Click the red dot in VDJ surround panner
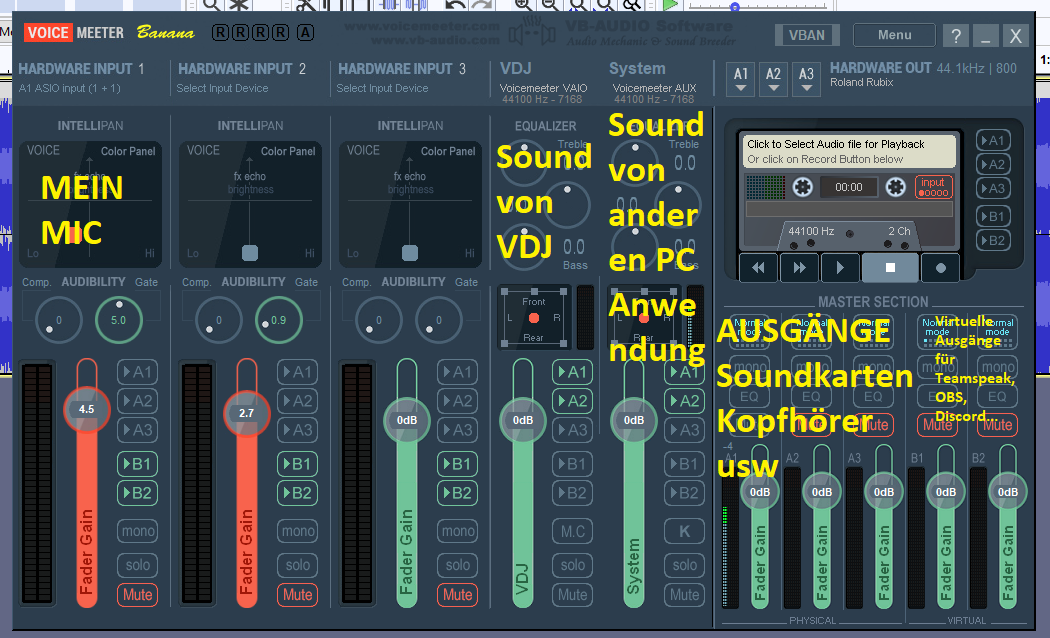 534,318
